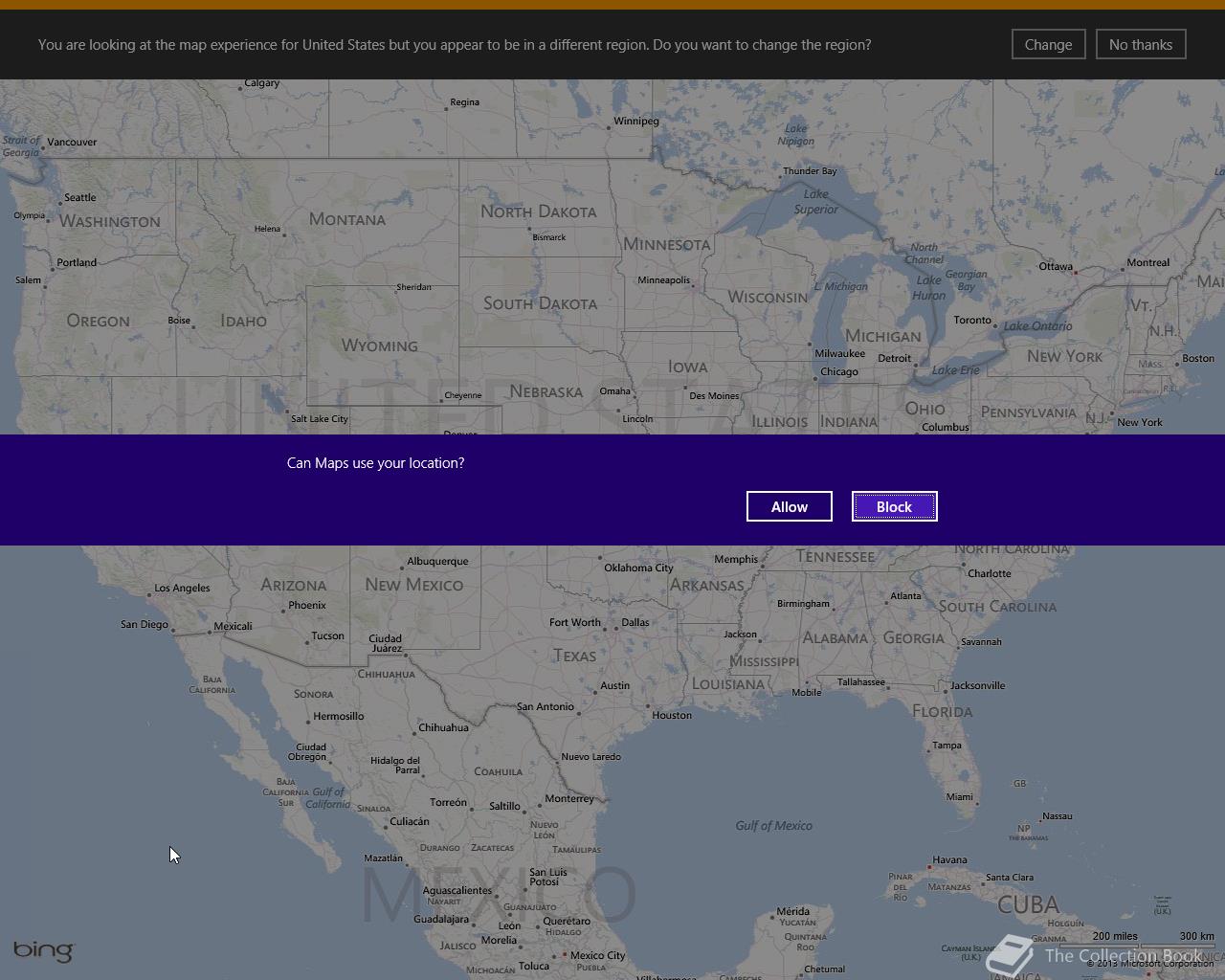Select Albuquerque on the map
The image size is (1225, 980).
[x=437, y=561]
